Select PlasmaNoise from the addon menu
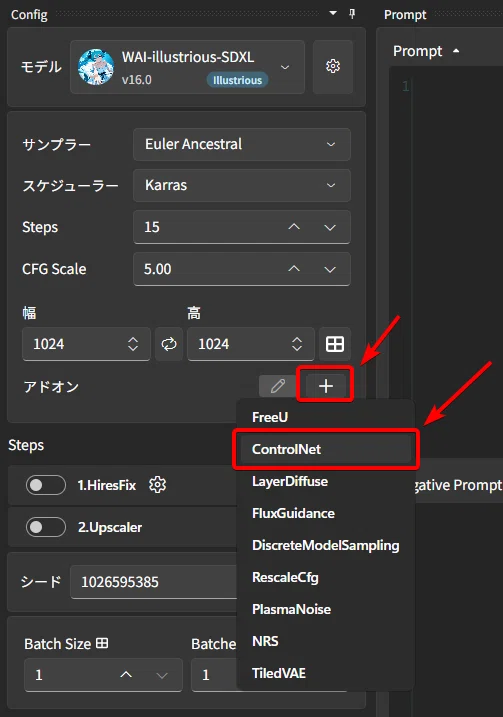 326,610
